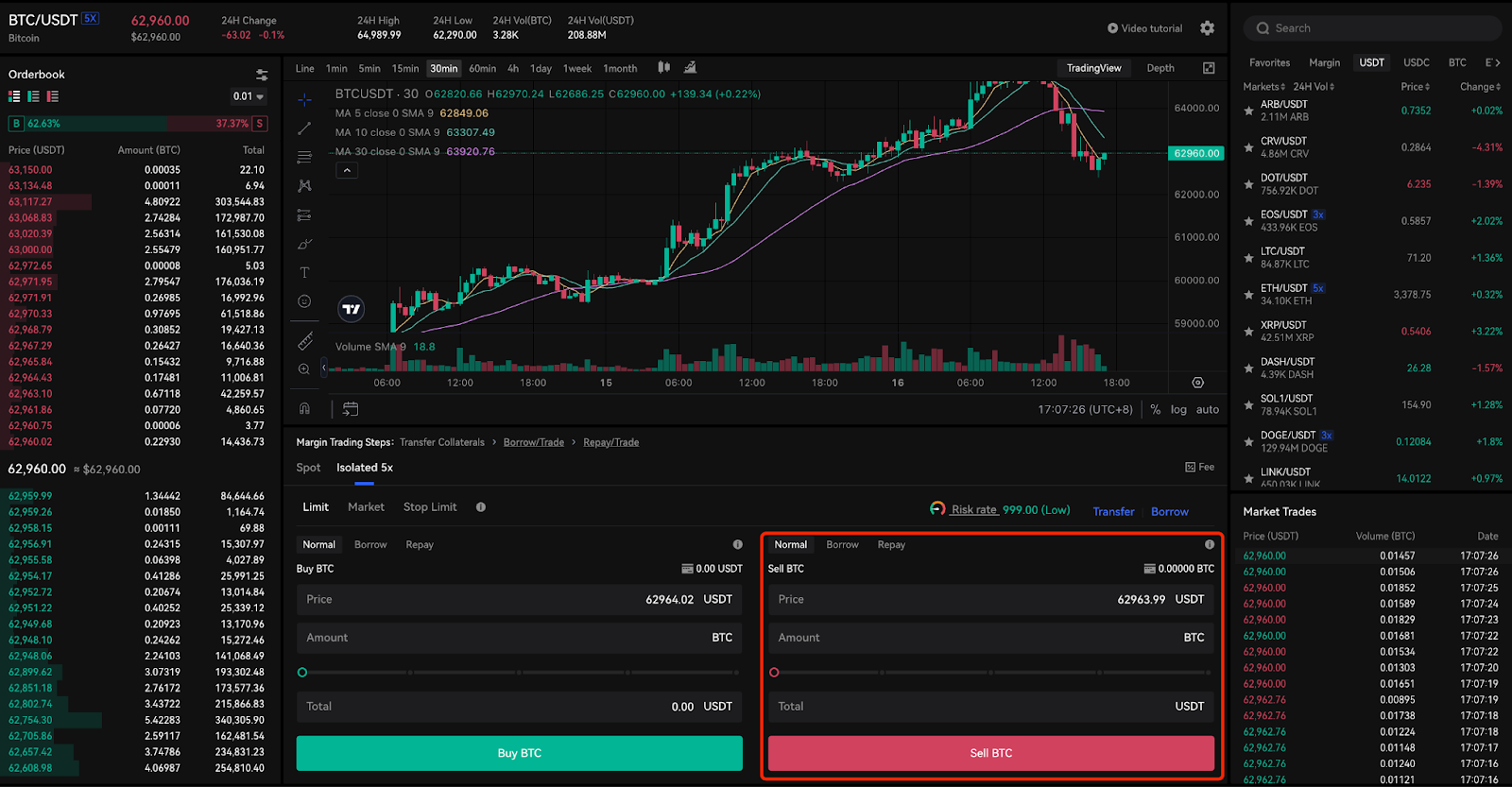Viewport: 1512px width, 787px height.
Task: Toggle the magnet mode icon
Action: (x=304, y=409)
